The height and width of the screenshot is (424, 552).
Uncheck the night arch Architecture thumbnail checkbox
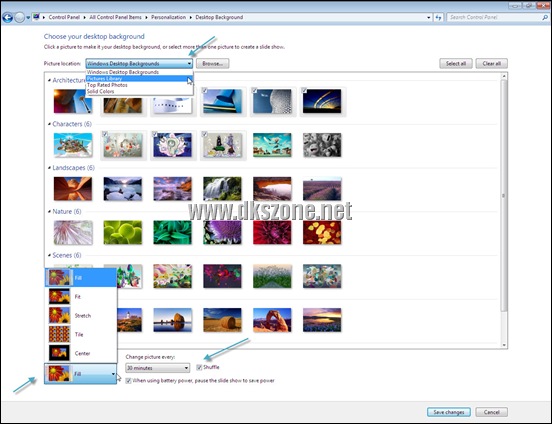point(305,91)
